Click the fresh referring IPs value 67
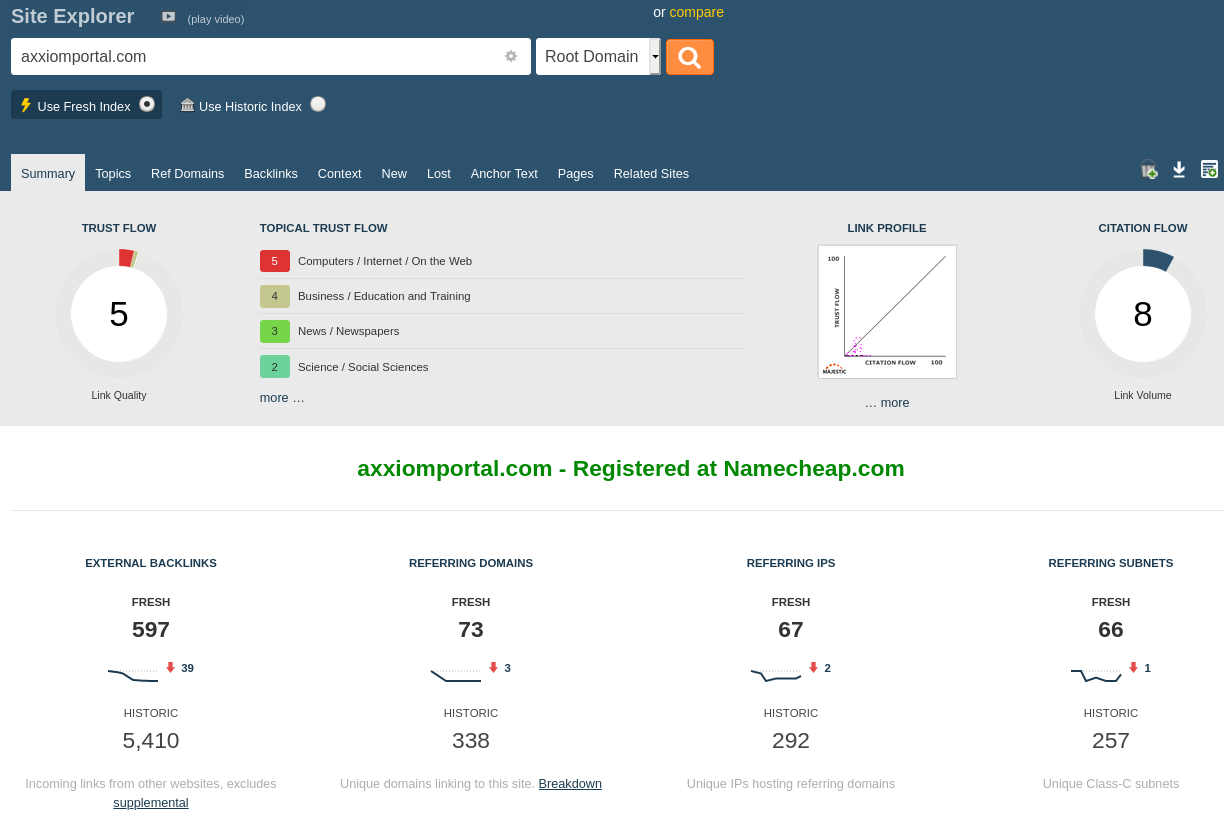The image size is (1224, 826). (x=791, y=630)
